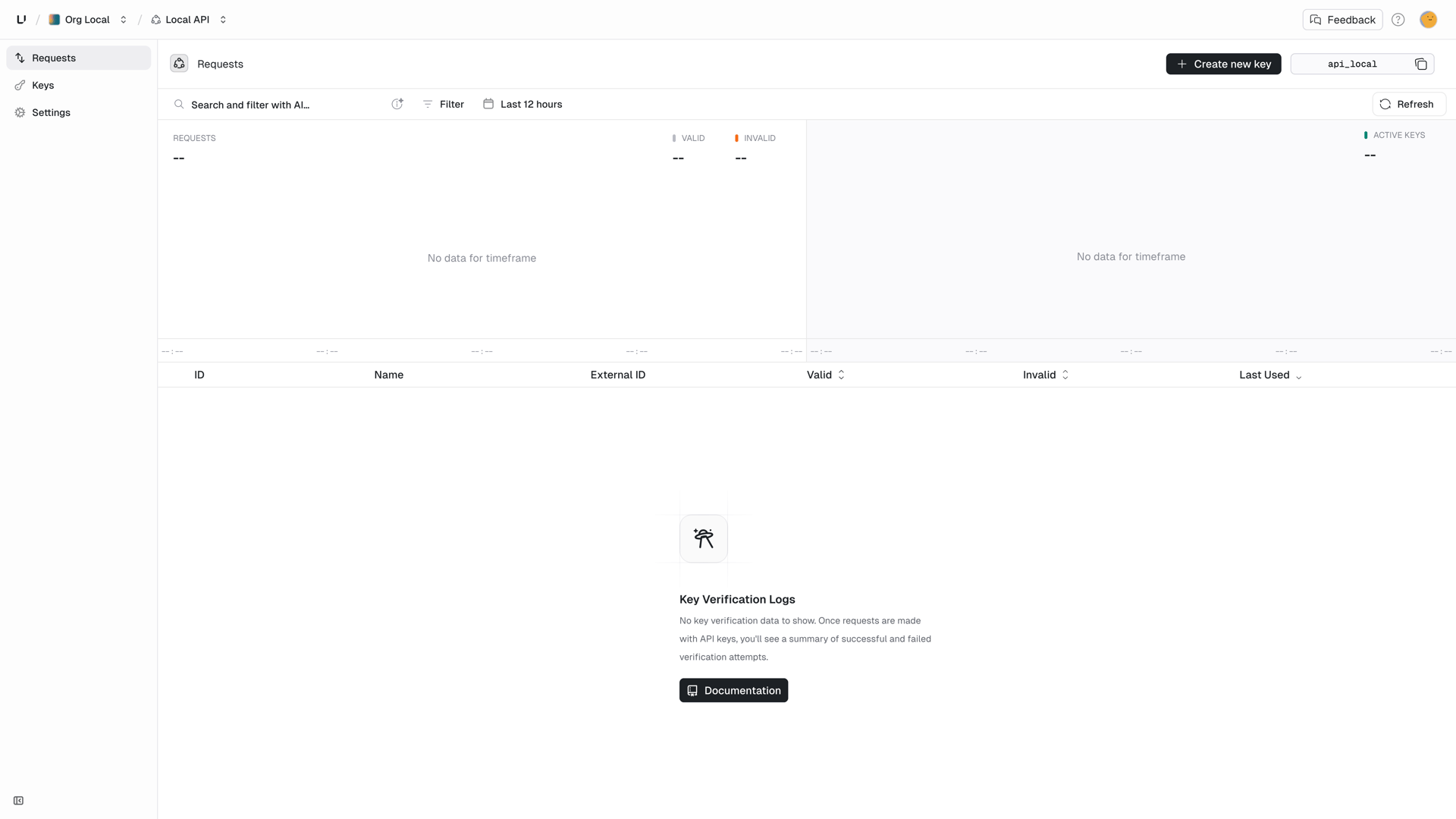Image resolution: width=1456 pixels, height=819 pixels.
Task: Click the ID column header
Action: tap(199, 375)
